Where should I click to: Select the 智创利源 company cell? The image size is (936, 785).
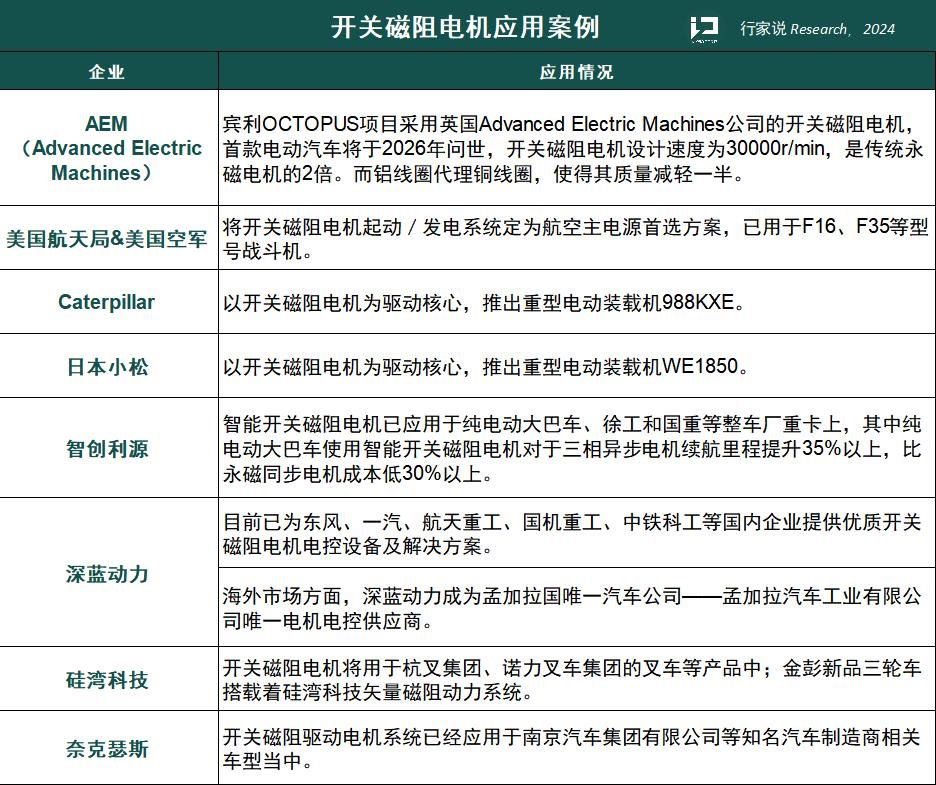(x=107, y=448)
